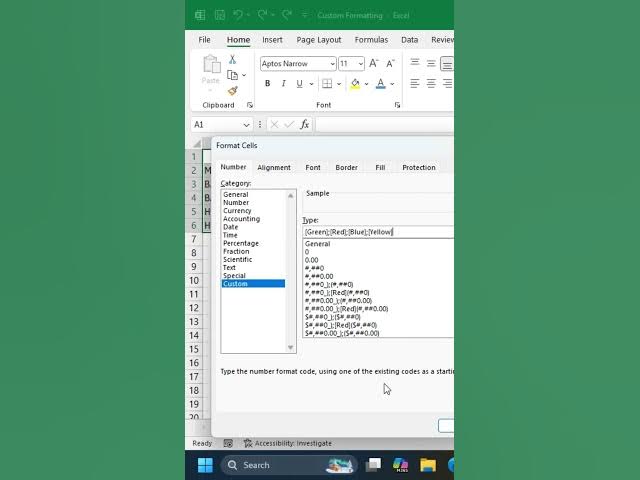This screenshot has height=480, width=640.
Task: Open Fill Color dropdown arrow
Action: (367, 84)
